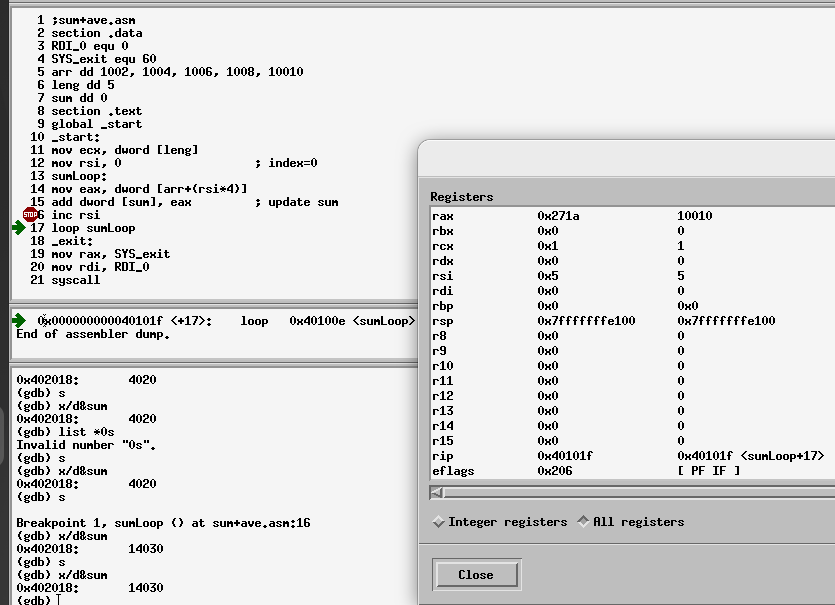Click source line 14 mov eax, dword [arr+(rsi*4)]
Screen dimensions: 835x605
(149, 189)
